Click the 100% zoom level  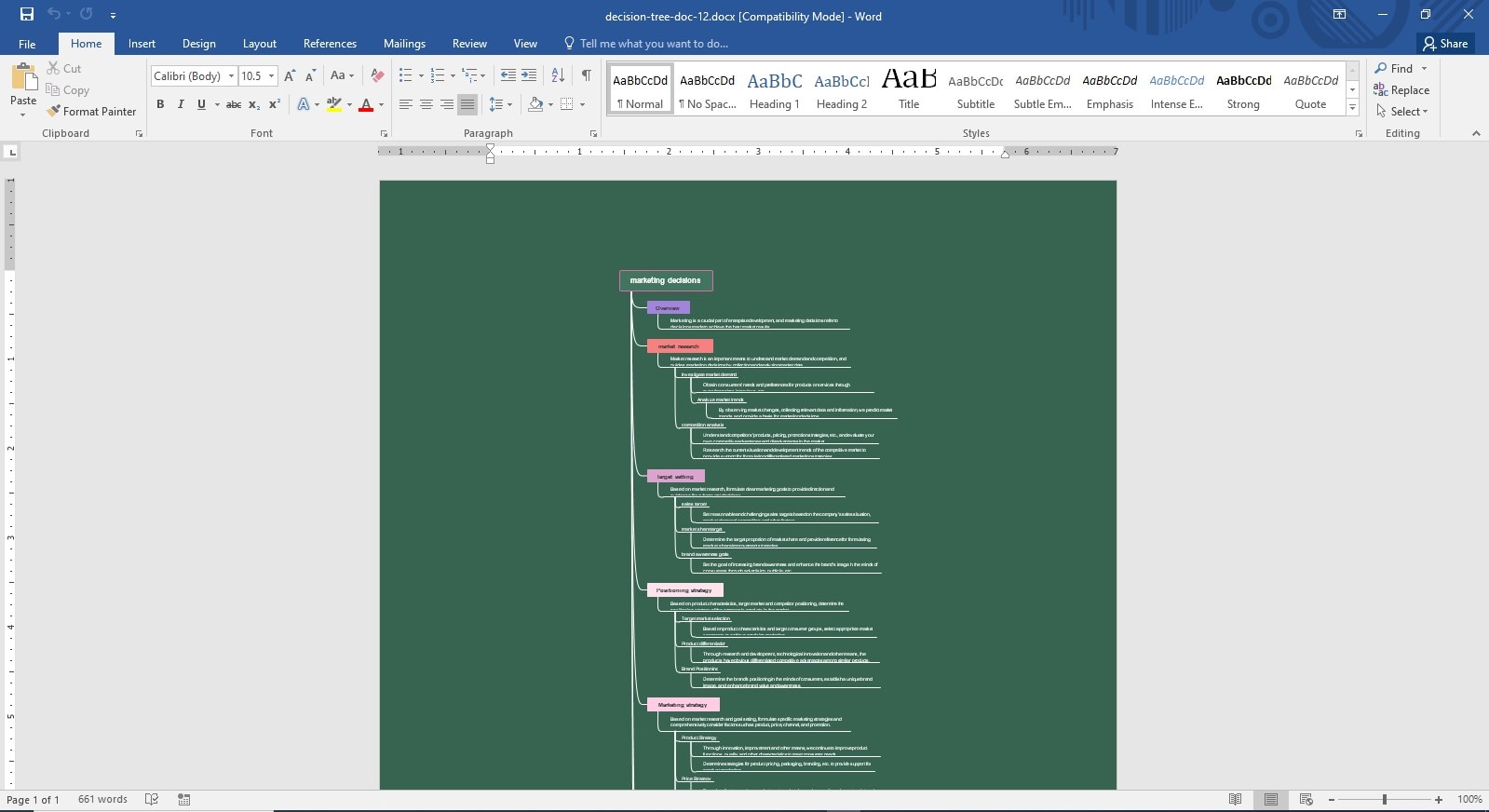(1469, 799)
